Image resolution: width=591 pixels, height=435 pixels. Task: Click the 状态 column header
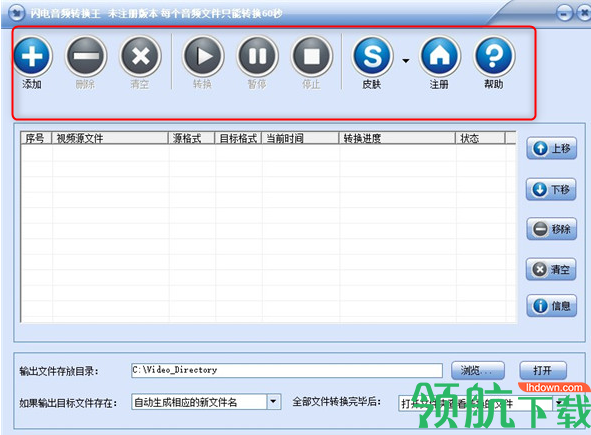click(x=481, y=138)
